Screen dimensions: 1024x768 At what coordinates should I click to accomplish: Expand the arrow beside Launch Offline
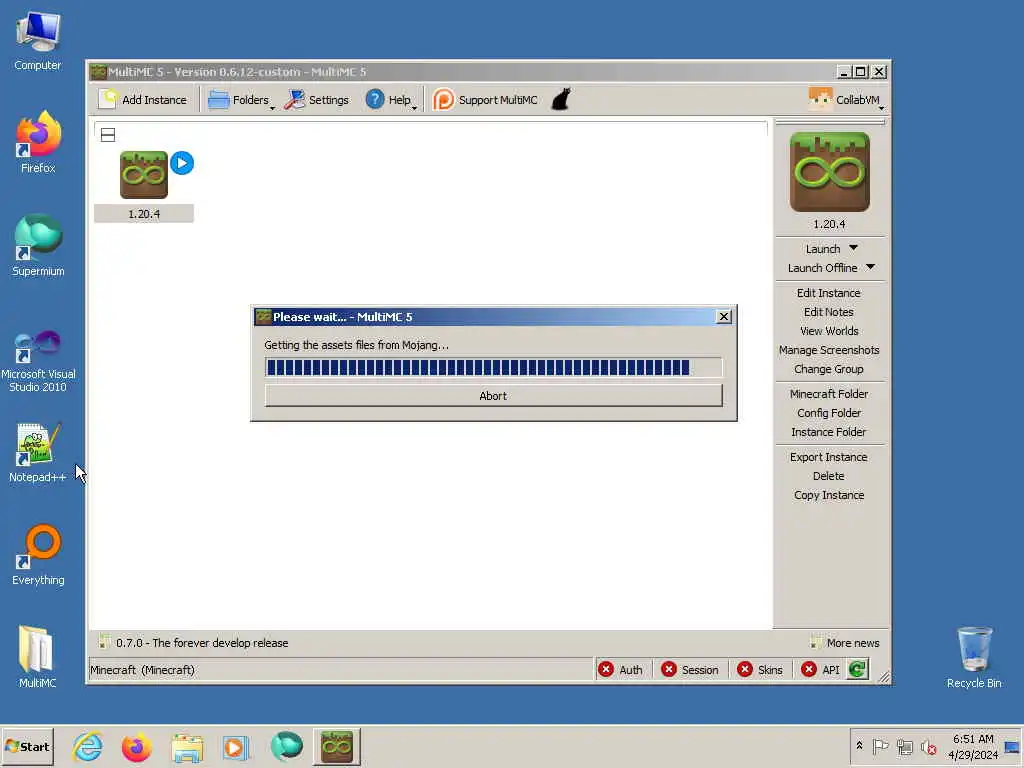pos(870,267)
